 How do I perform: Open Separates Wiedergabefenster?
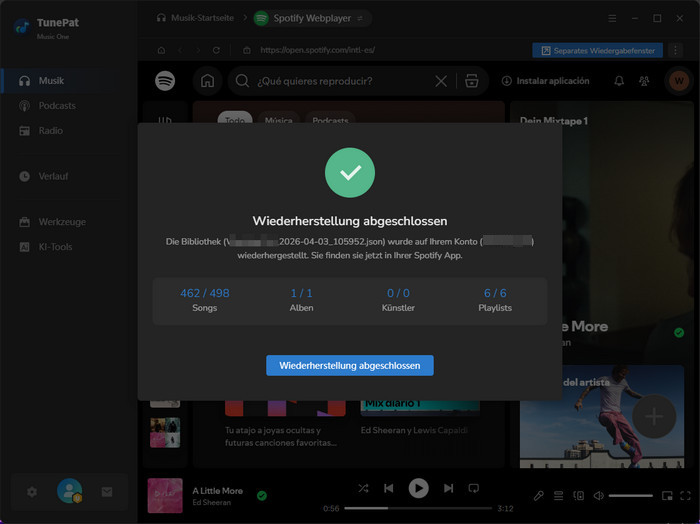(597, 50)
